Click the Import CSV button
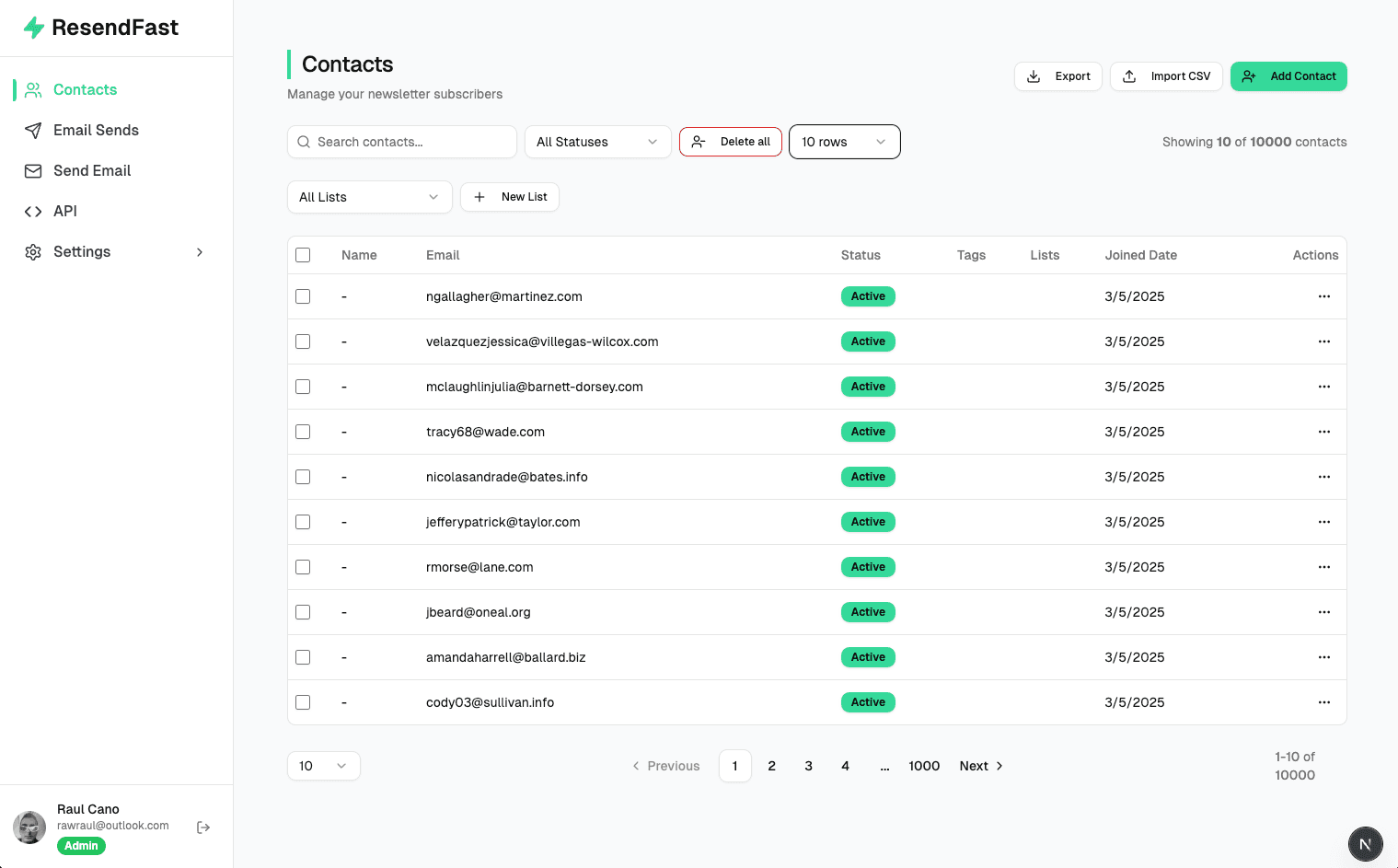Viewport: 1398px width, 868px height. [x=1166, y=76]
